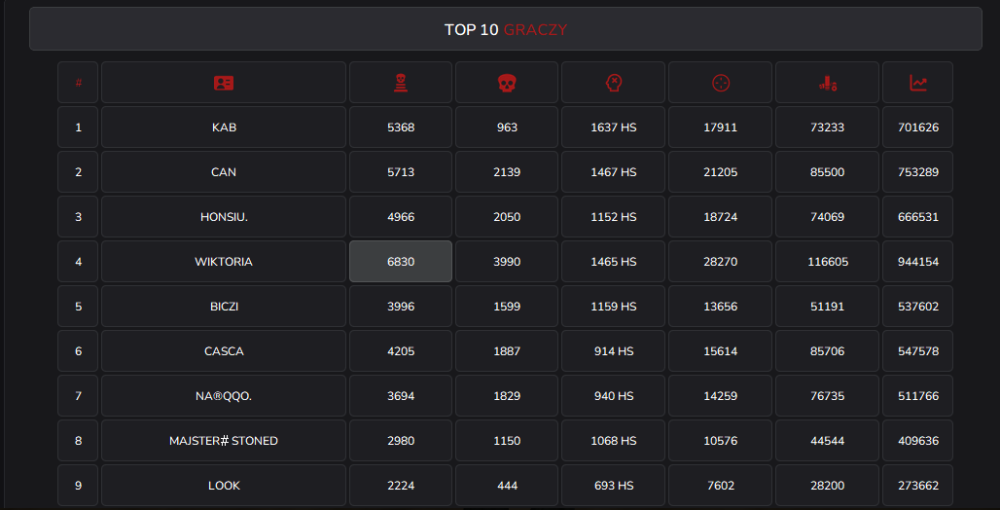Click the 444 cell in LOOK row
The height and width of the screenshot is (510, 1000).
click(507, 485)
